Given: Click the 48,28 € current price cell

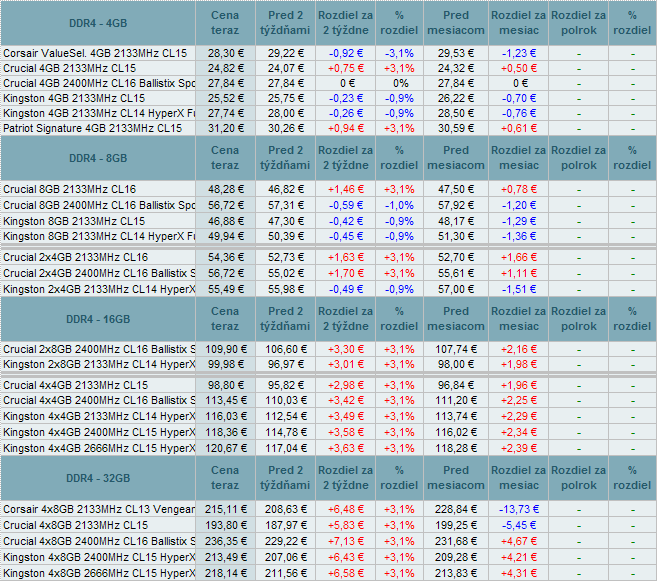Looking at the screenshot, I should 225,189.
